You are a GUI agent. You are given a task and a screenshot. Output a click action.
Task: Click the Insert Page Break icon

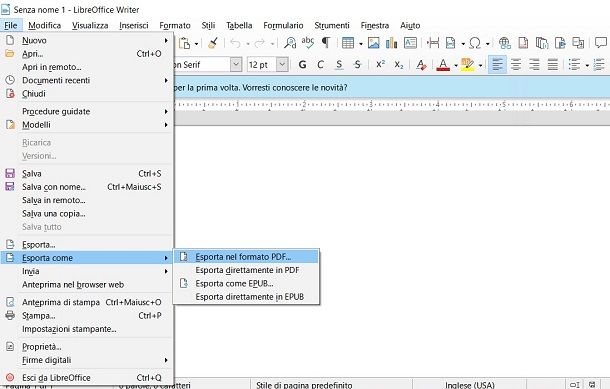click(x=433, y=43)
